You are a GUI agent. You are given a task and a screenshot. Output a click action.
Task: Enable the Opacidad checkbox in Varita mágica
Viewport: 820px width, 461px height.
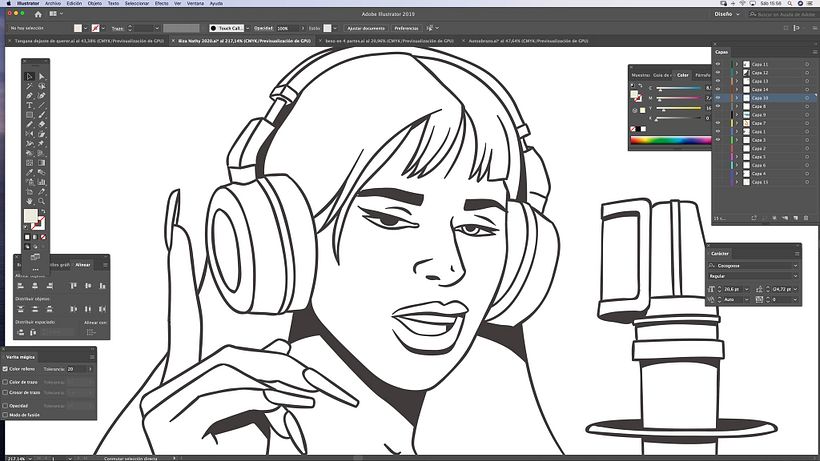tap(5, 406)
